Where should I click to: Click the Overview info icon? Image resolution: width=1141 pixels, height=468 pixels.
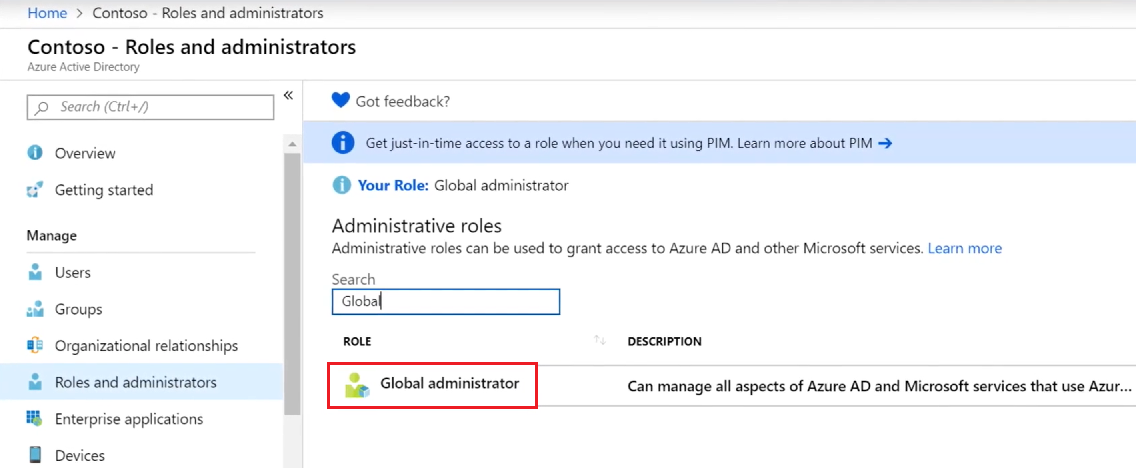pos(35,153)
